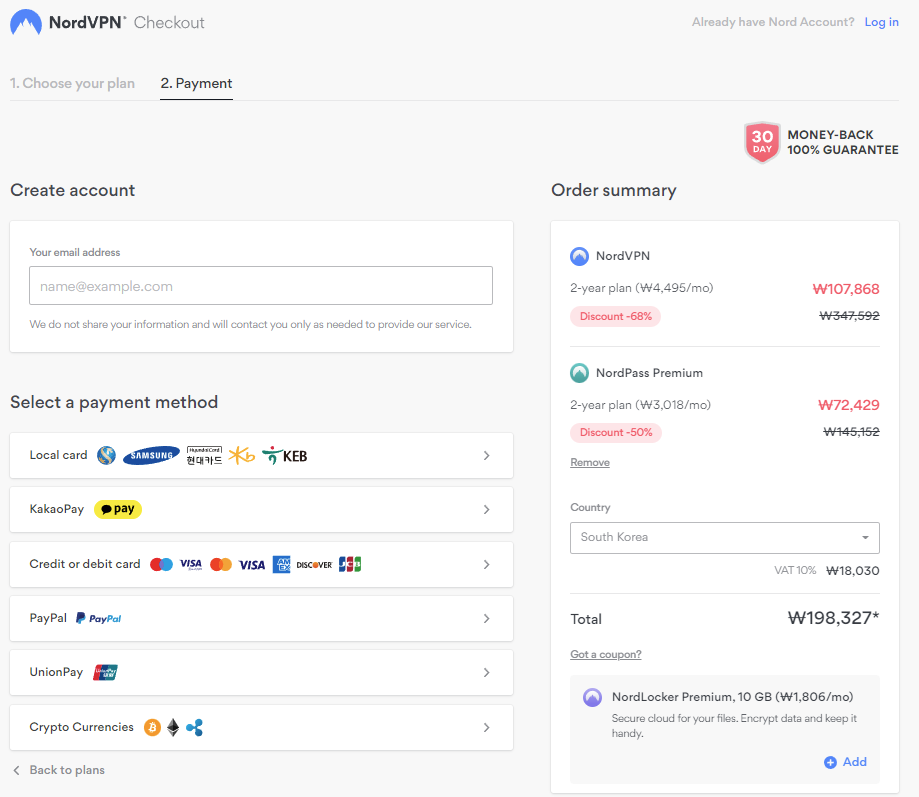Click the Maestro logo in card row
Screen dimensions: 919x797
161,564
